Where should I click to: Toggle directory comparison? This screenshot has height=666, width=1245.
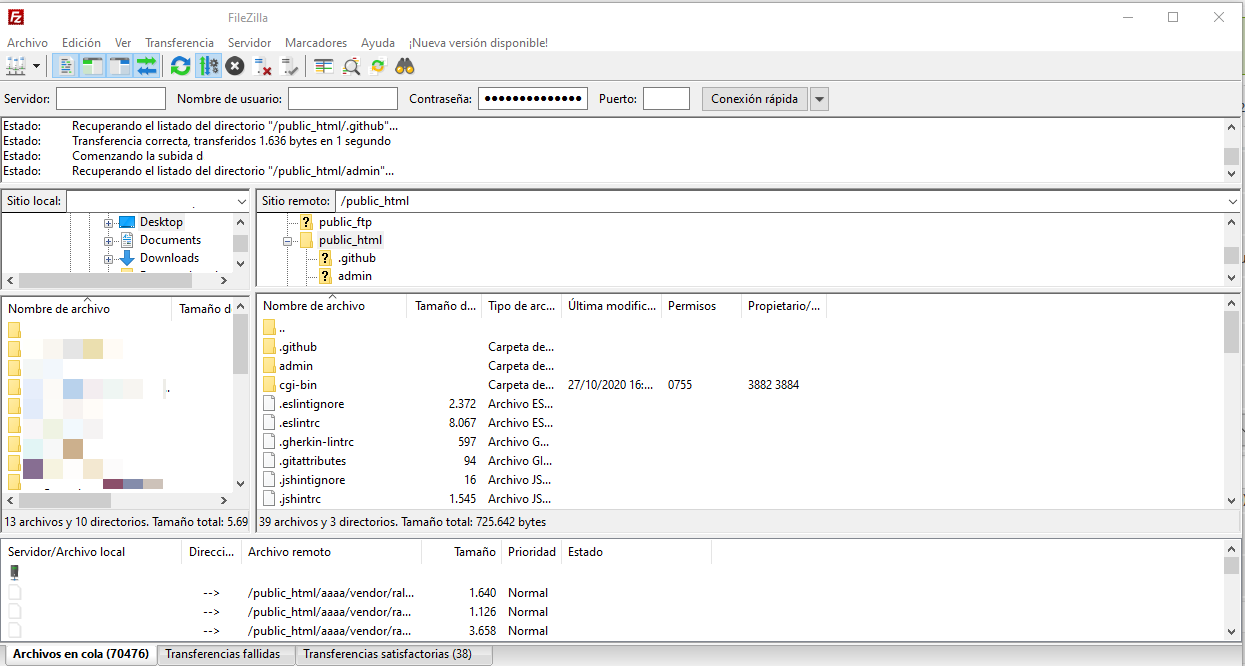(x=351, y=66)
